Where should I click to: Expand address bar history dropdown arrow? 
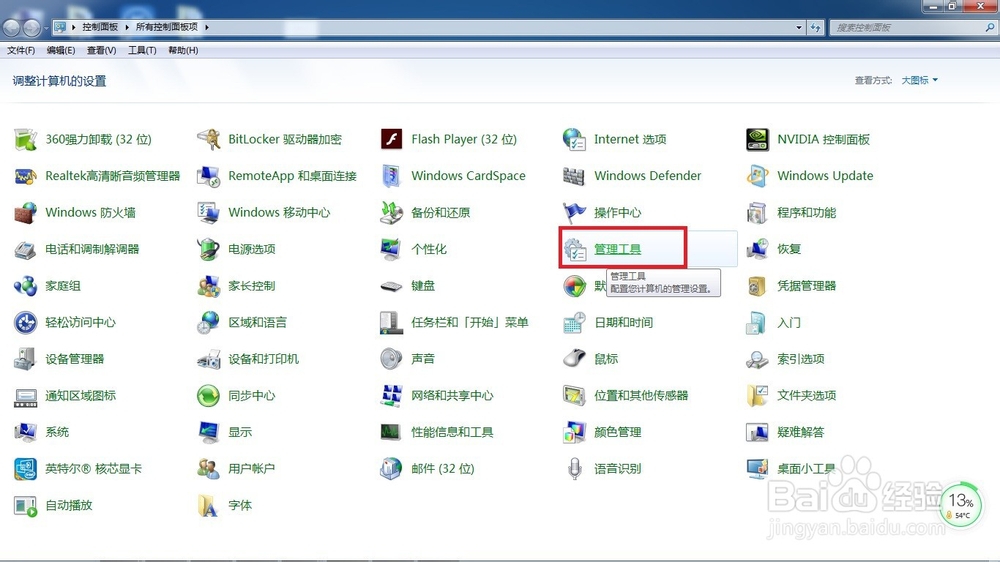(x=798, y=27)
